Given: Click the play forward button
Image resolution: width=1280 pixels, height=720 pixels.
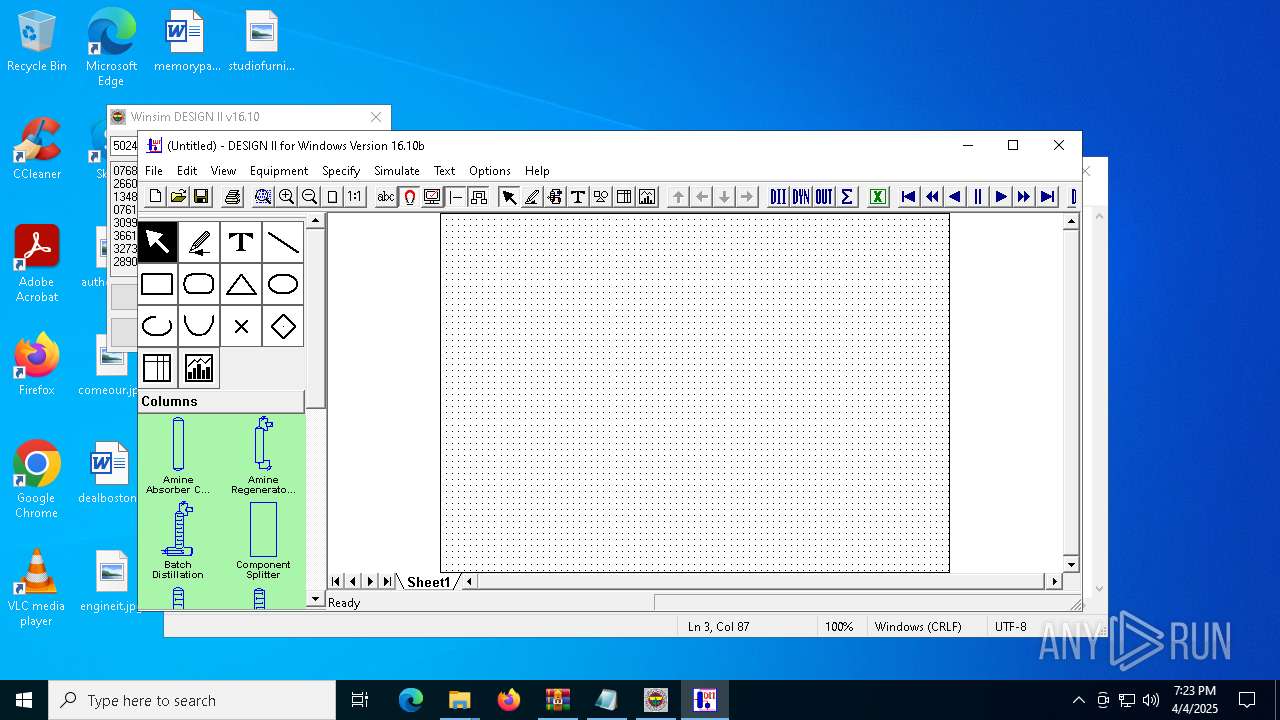Looking at the screenshot, I should pos(1001,197).
